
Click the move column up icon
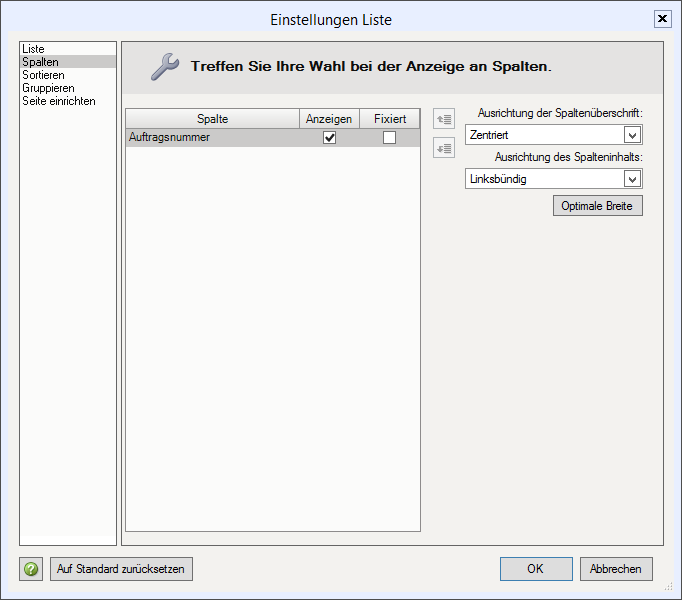coord(444,119)
